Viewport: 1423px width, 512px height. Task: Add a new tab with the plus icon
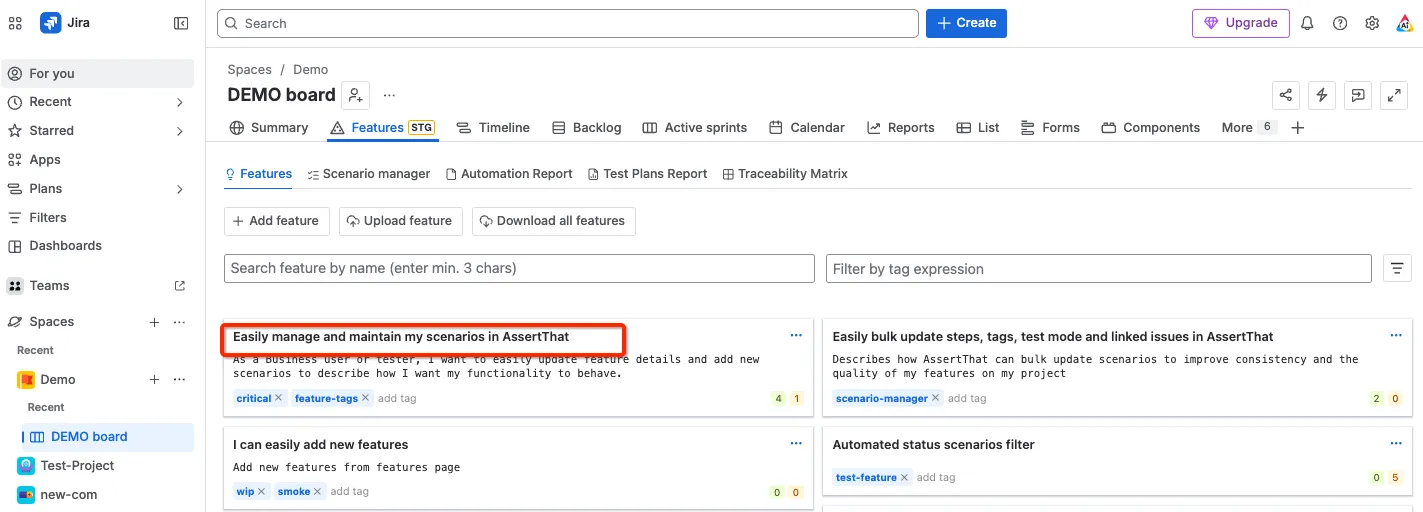click(1298, 128)
